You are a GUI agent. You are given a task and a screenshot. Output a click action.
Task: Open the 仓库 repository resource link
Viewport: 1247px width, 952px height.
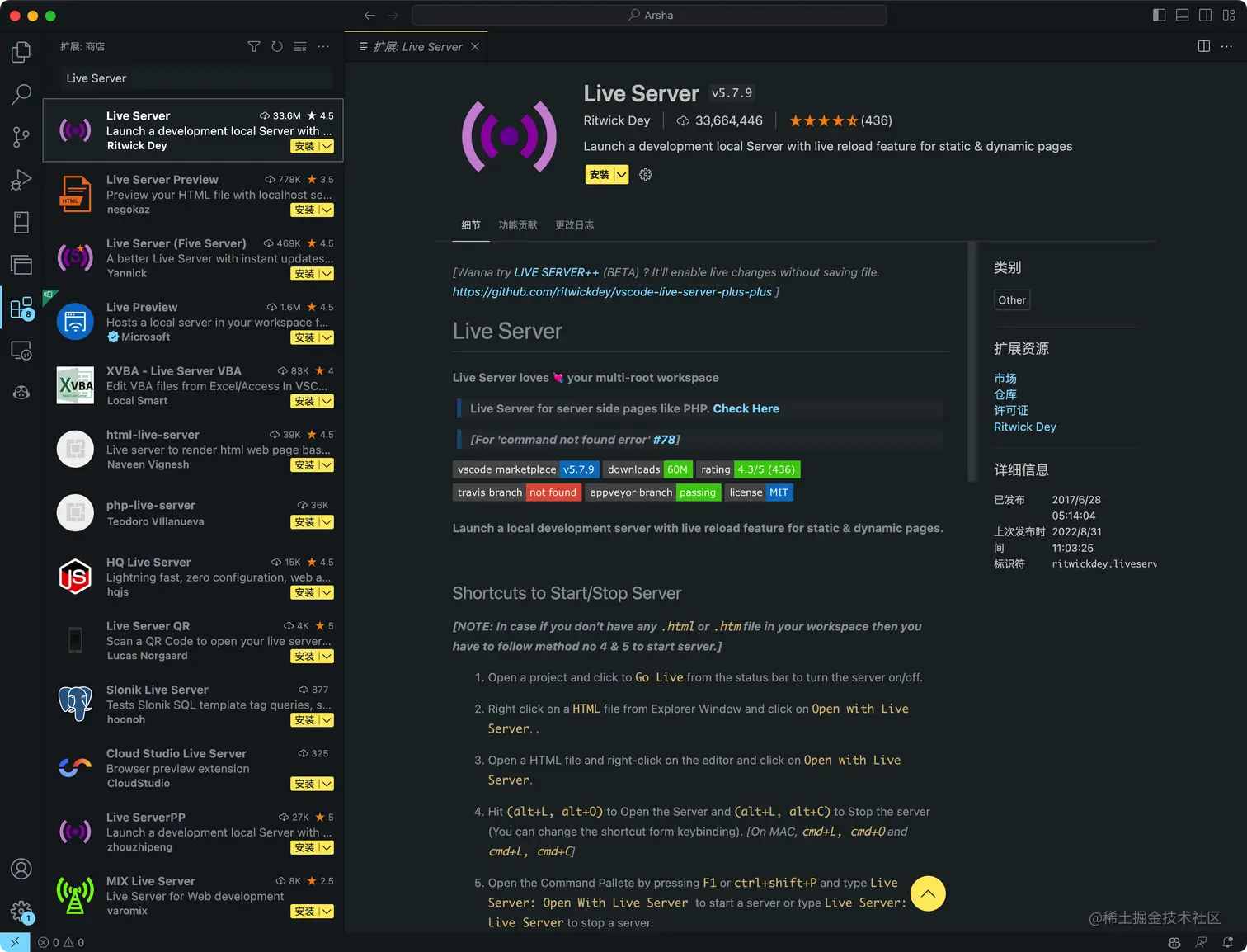[x=1005, y=394]
